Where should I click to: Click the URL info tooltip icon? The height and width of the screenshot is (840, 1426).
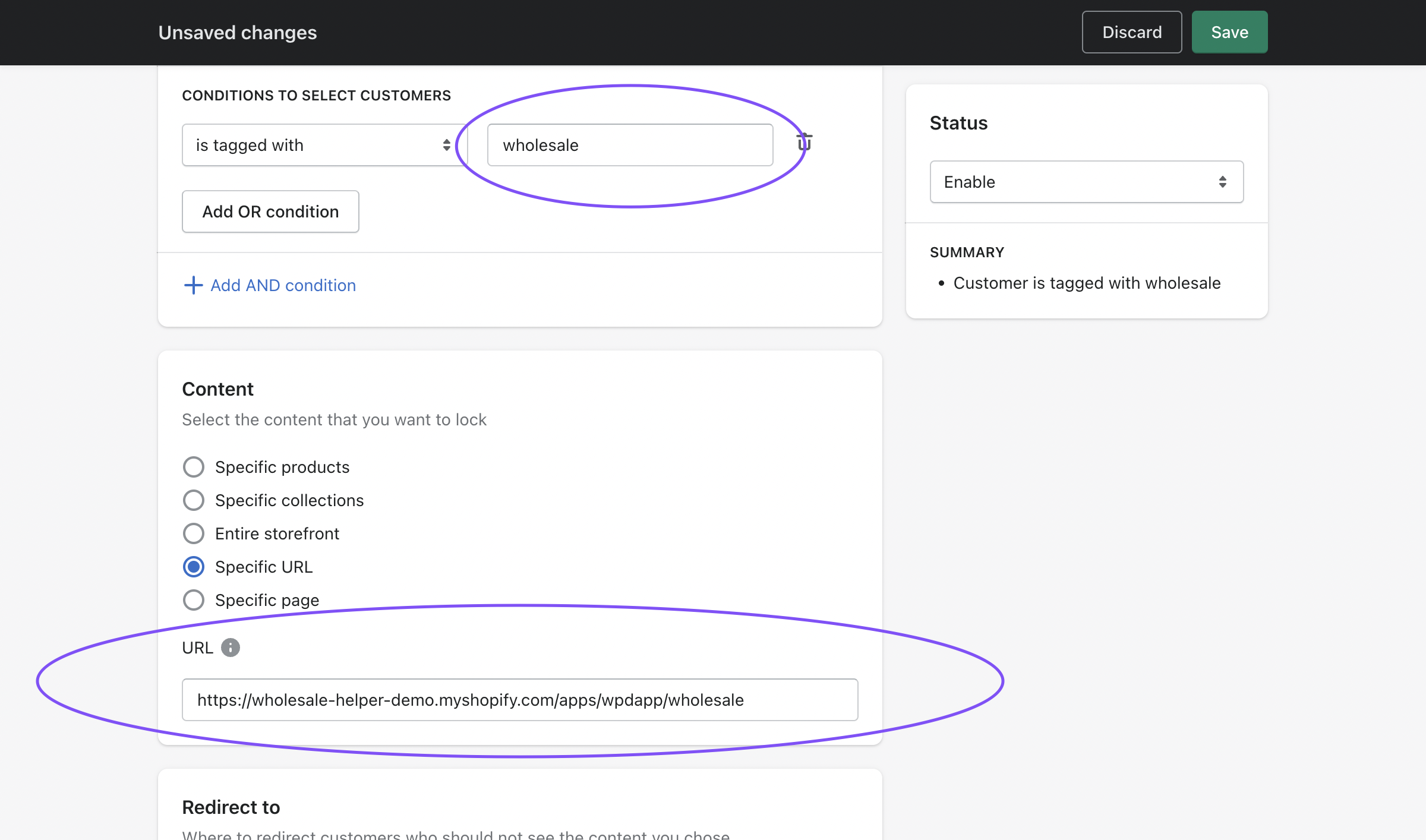point(231,648)
